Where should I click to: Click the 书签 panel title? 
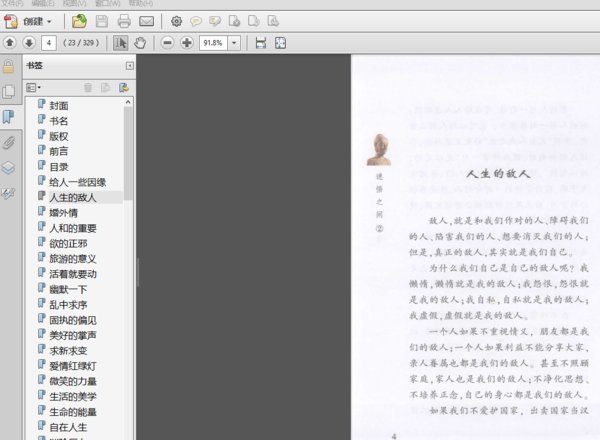coord(34,65)
